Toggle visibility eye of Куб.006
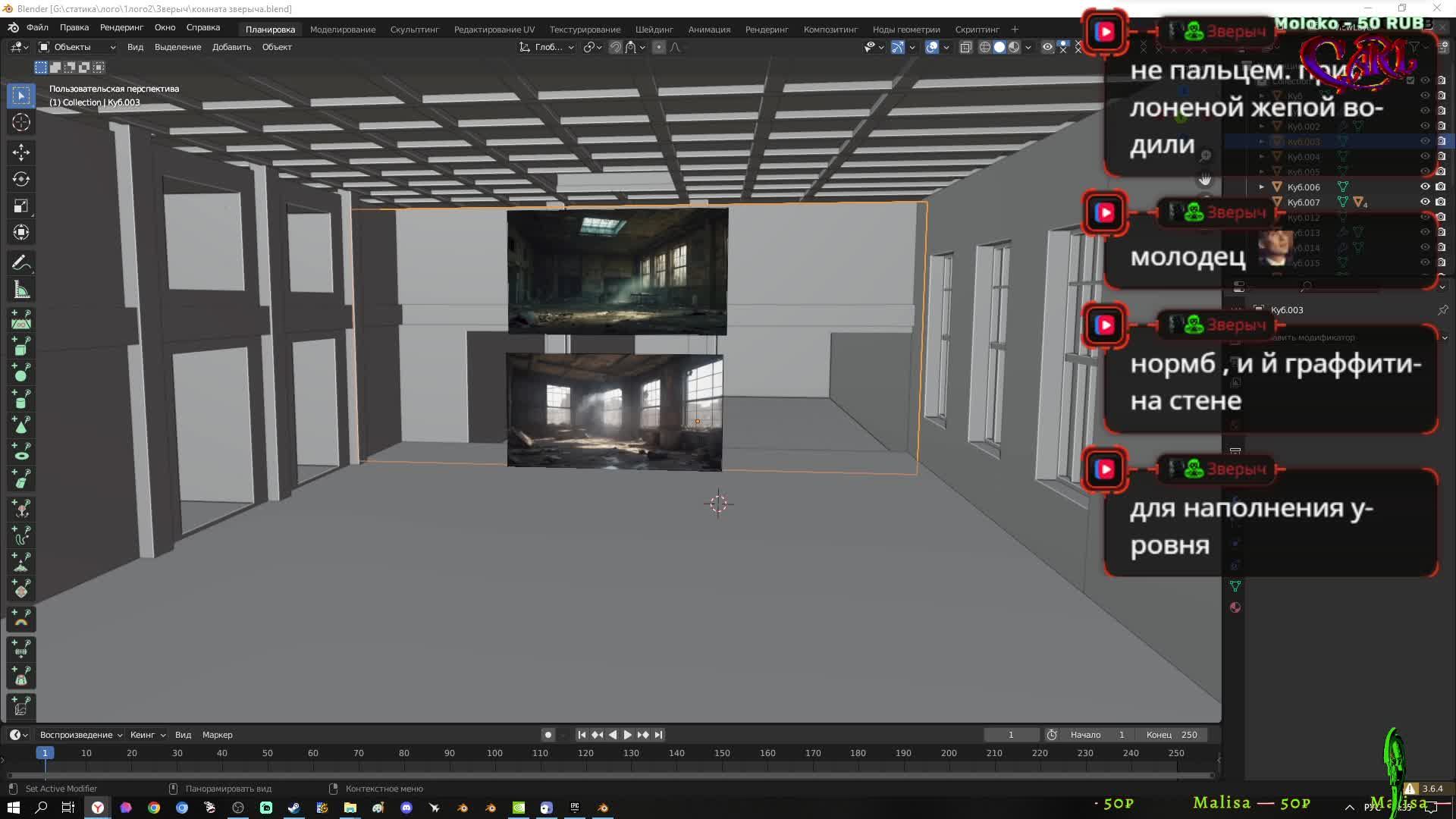 tap(1425, 187)
